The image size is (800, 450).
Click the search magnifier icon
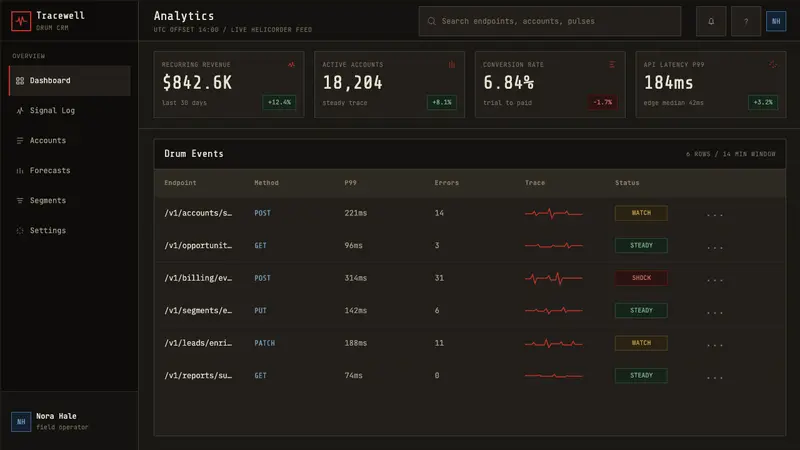[432, 21]
